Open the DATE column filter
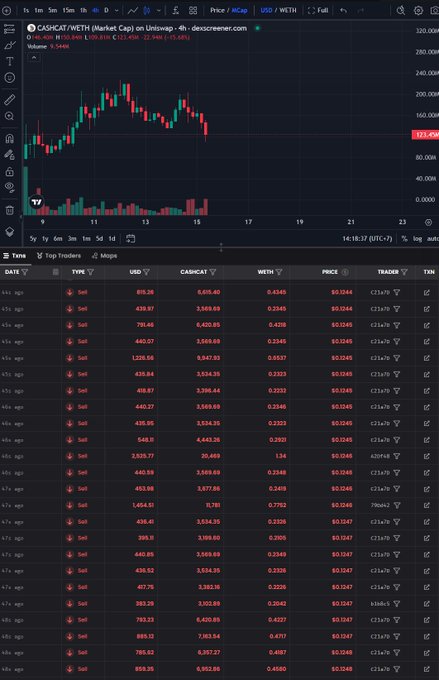Viewport: 439px width, 680px height. [x=25, y=272]
